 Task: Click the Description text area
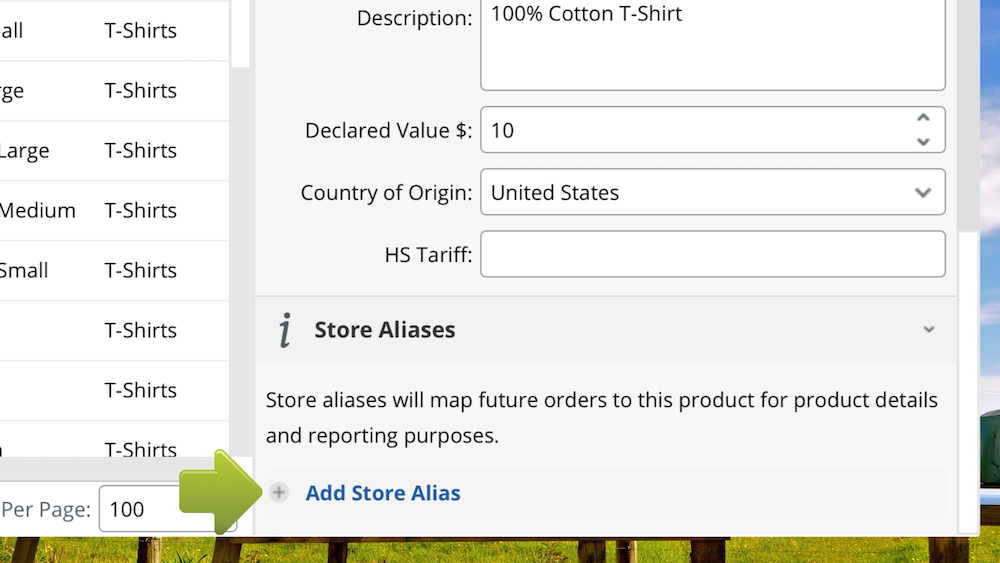point(712,44)
